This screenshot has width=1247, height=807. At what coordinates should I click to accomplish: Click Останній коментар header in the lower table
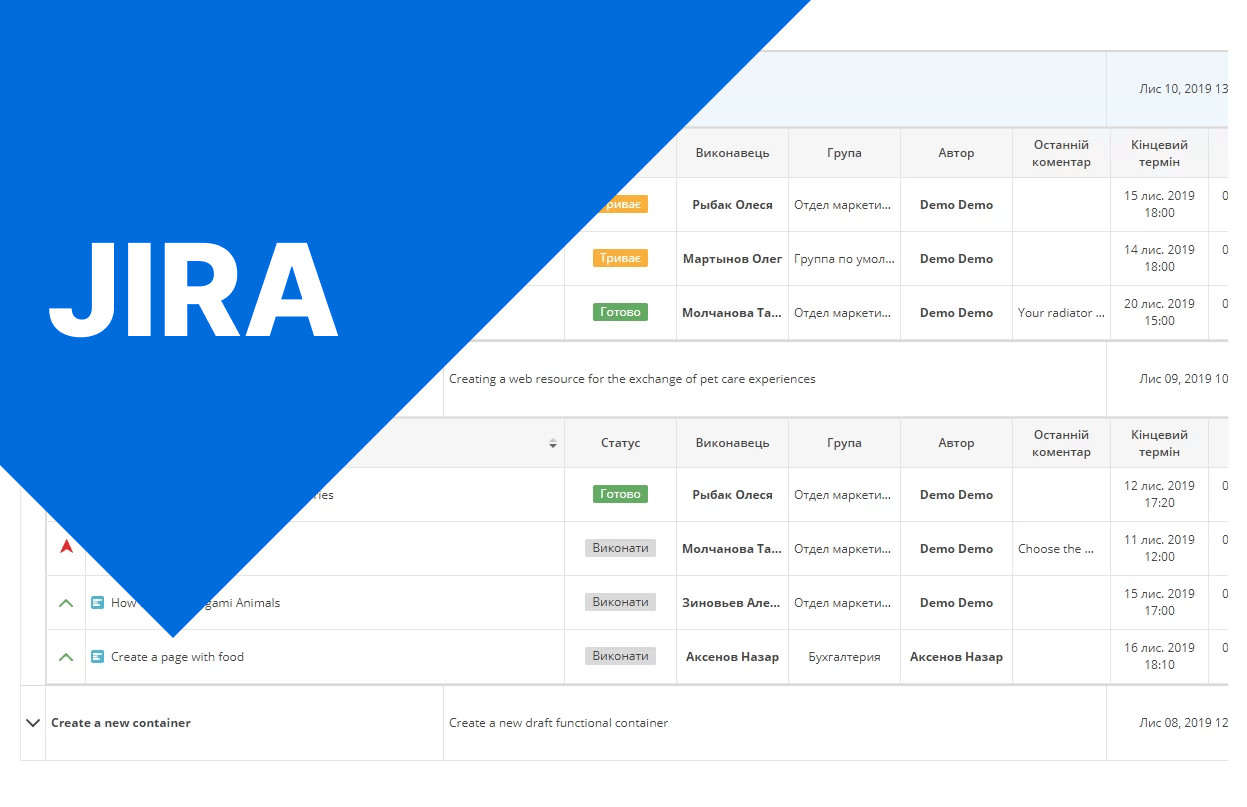(1061, 443)
